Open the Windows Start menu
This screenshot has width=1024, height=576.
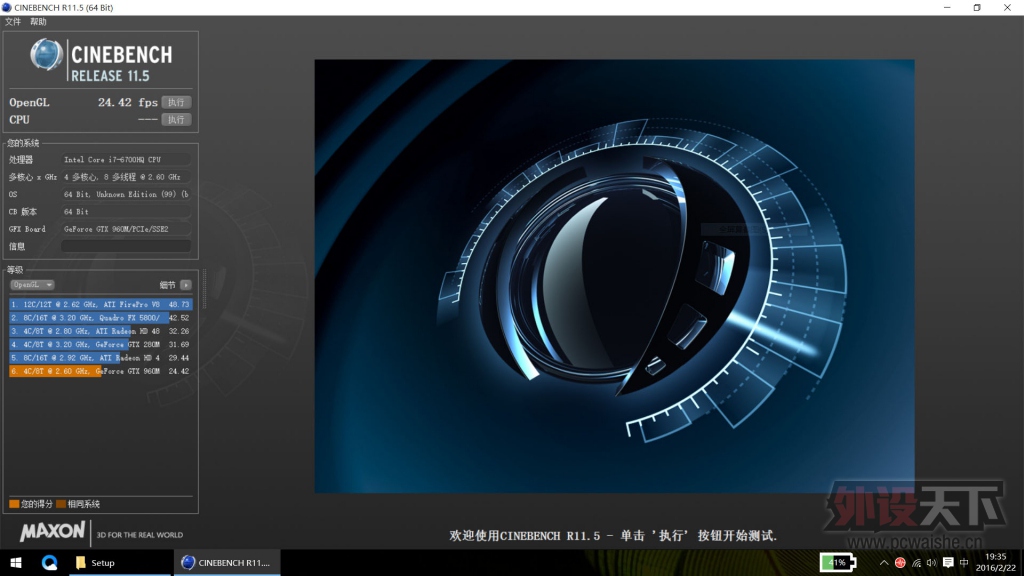point(16,562)
